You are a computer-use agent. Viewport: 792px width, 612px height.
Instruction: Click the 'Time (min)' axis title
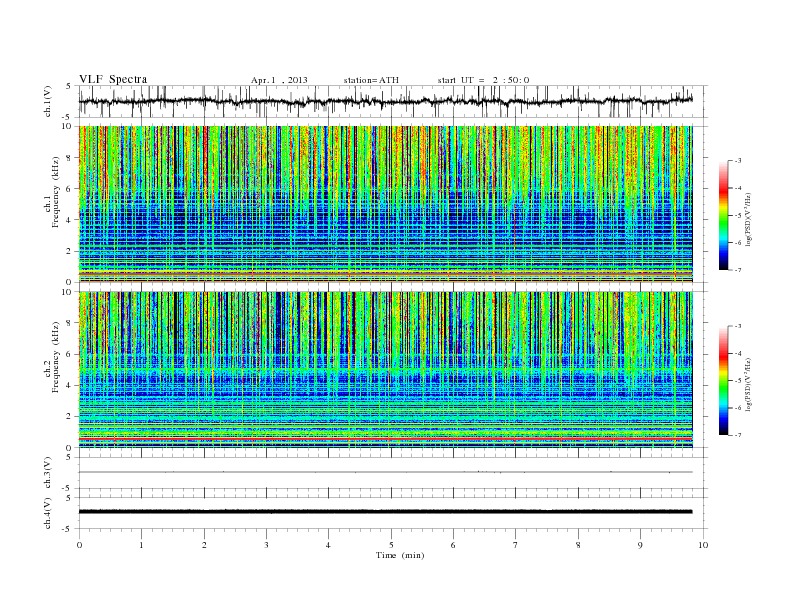click(x=400, y=555)
